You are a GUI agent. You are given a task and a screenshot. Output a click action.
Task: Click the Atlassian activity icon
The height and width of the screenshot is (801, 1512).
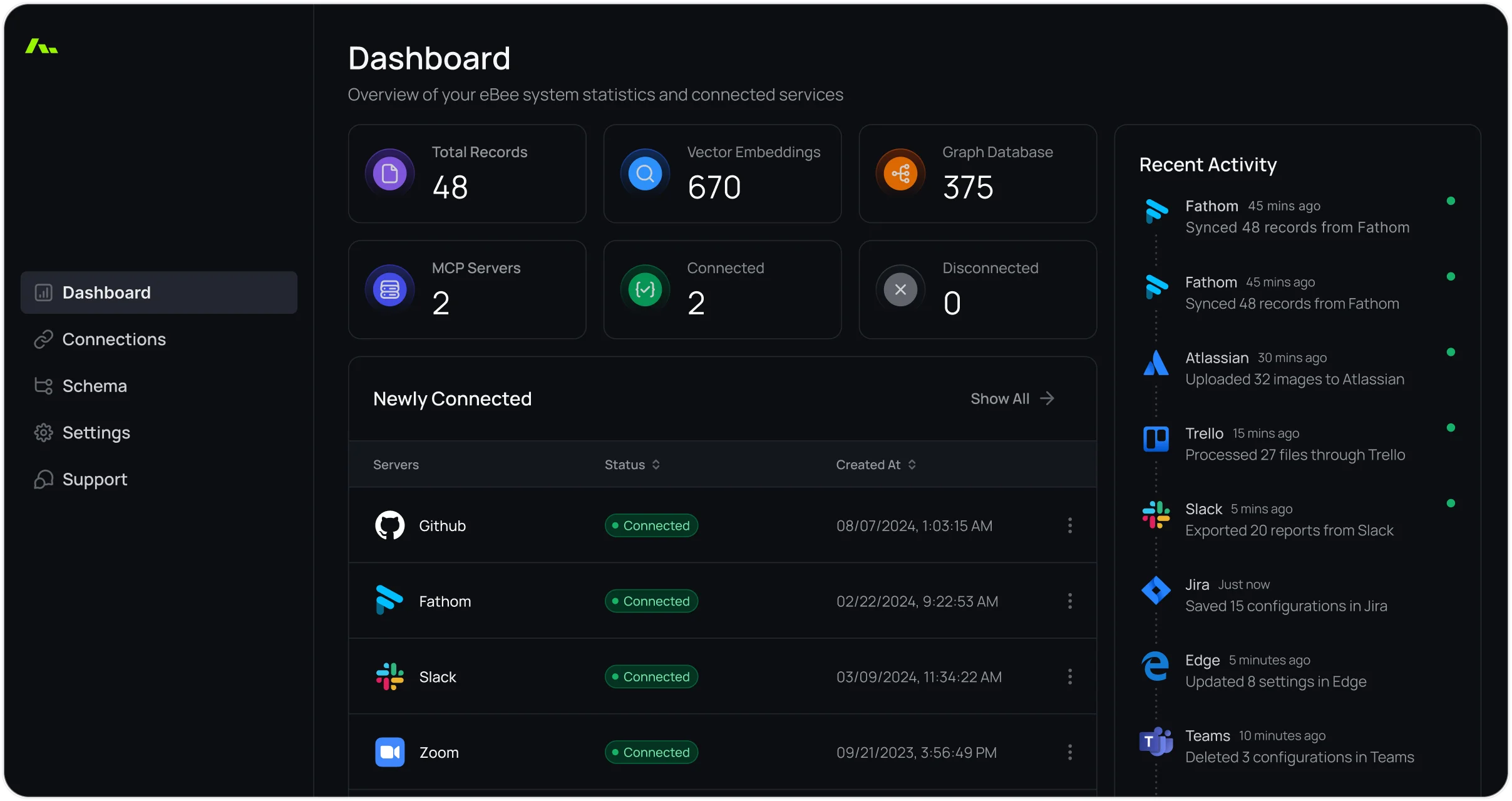click(1156, 363)
